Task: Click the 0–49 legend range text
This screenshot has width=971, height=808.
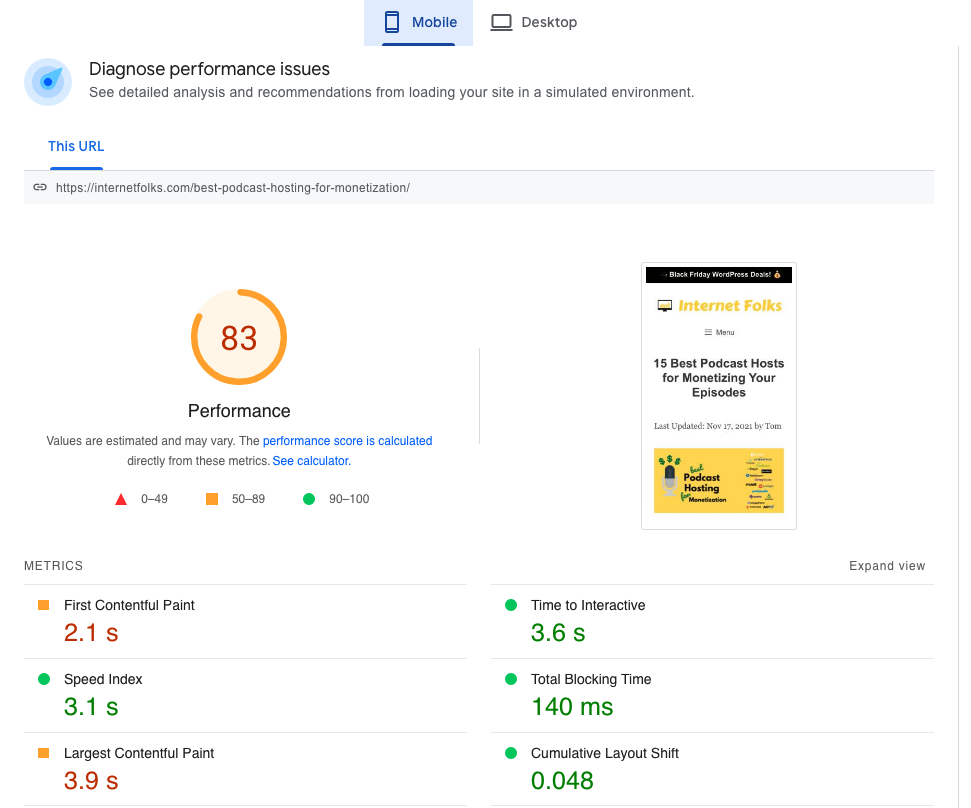Action: (154, 499)
